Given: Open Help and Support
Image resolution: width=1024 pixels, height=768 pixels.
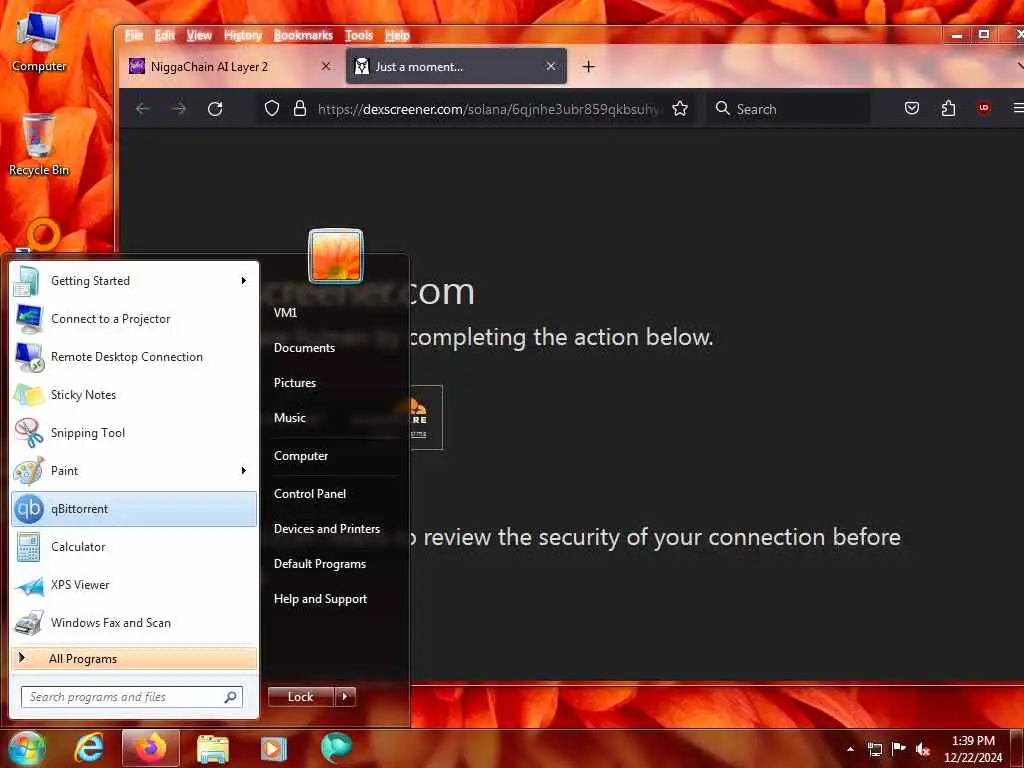Looking at the screenshot, I should pos(320,599).
